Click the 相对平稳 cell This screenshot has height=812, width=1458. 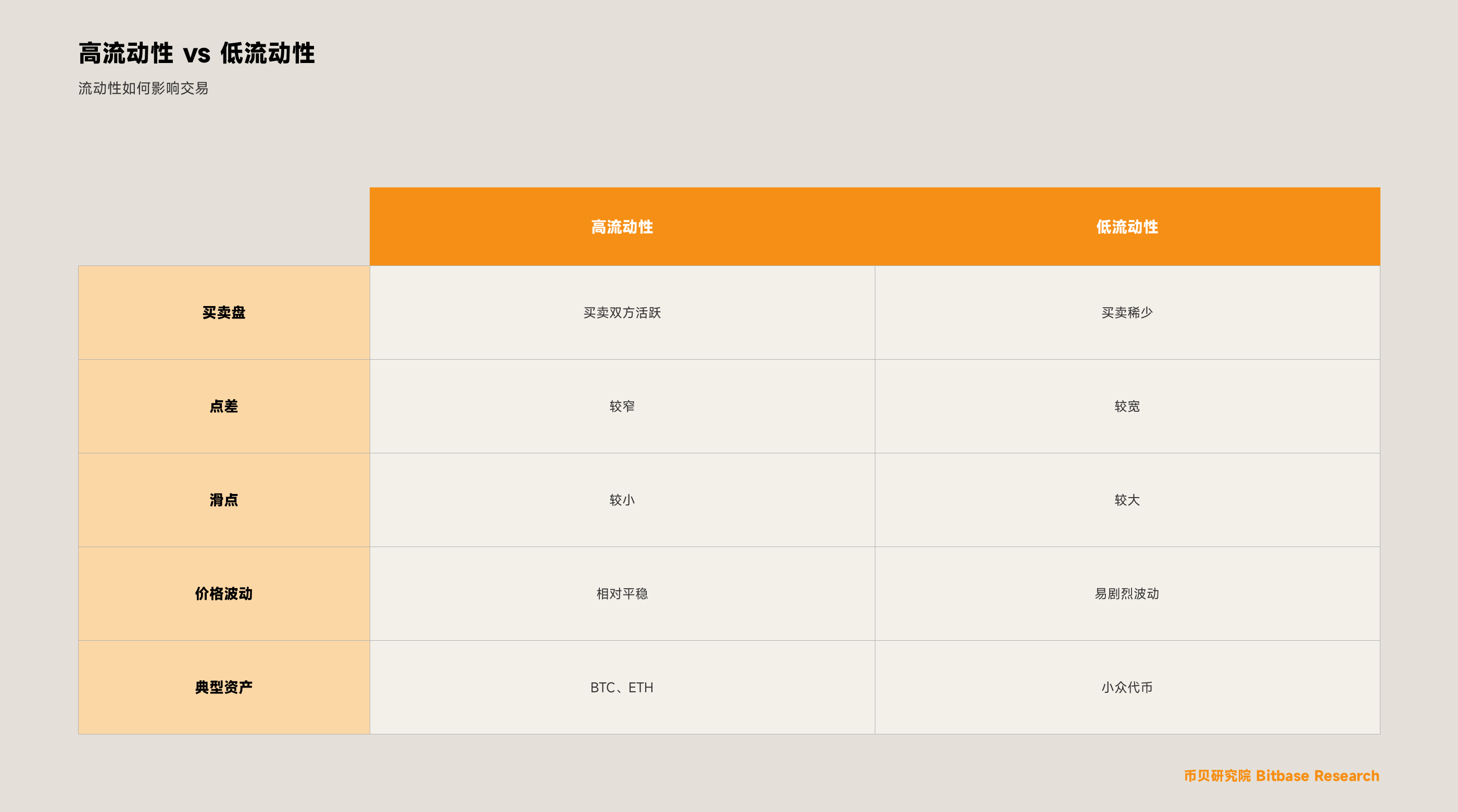622,593
